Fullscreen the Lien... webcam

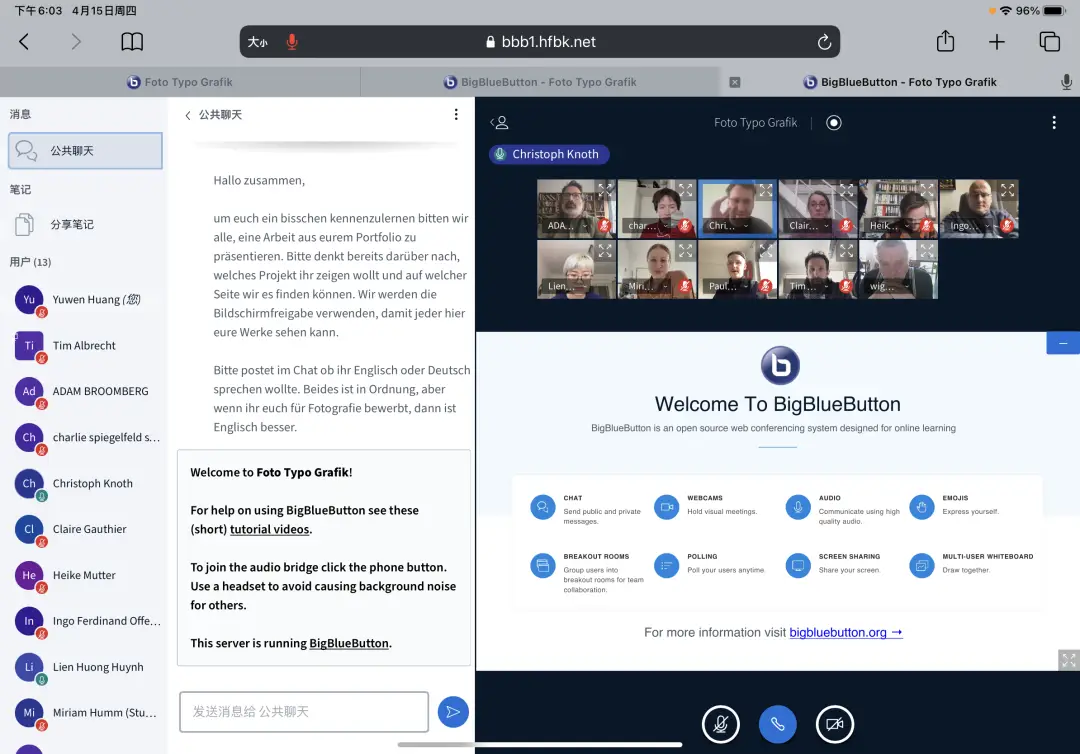coord(605,251)
